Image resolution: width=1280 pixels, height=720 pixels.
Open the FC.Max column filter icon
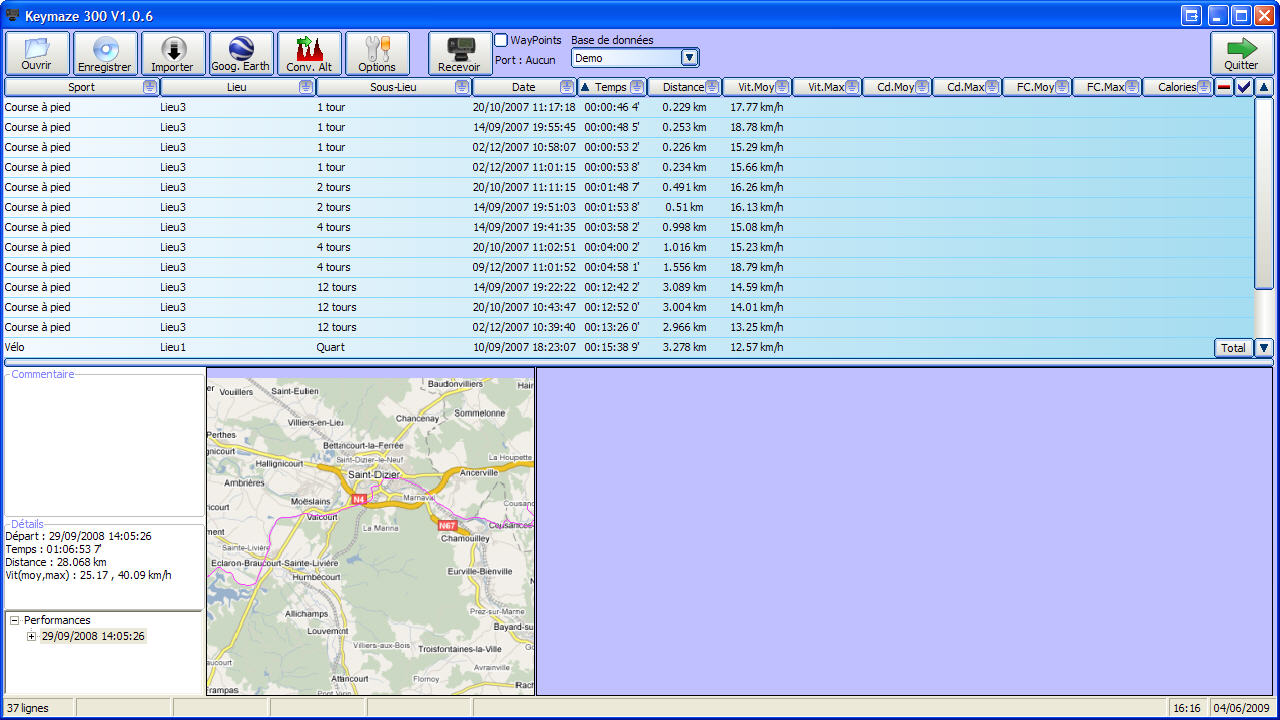pos(1132,87)
